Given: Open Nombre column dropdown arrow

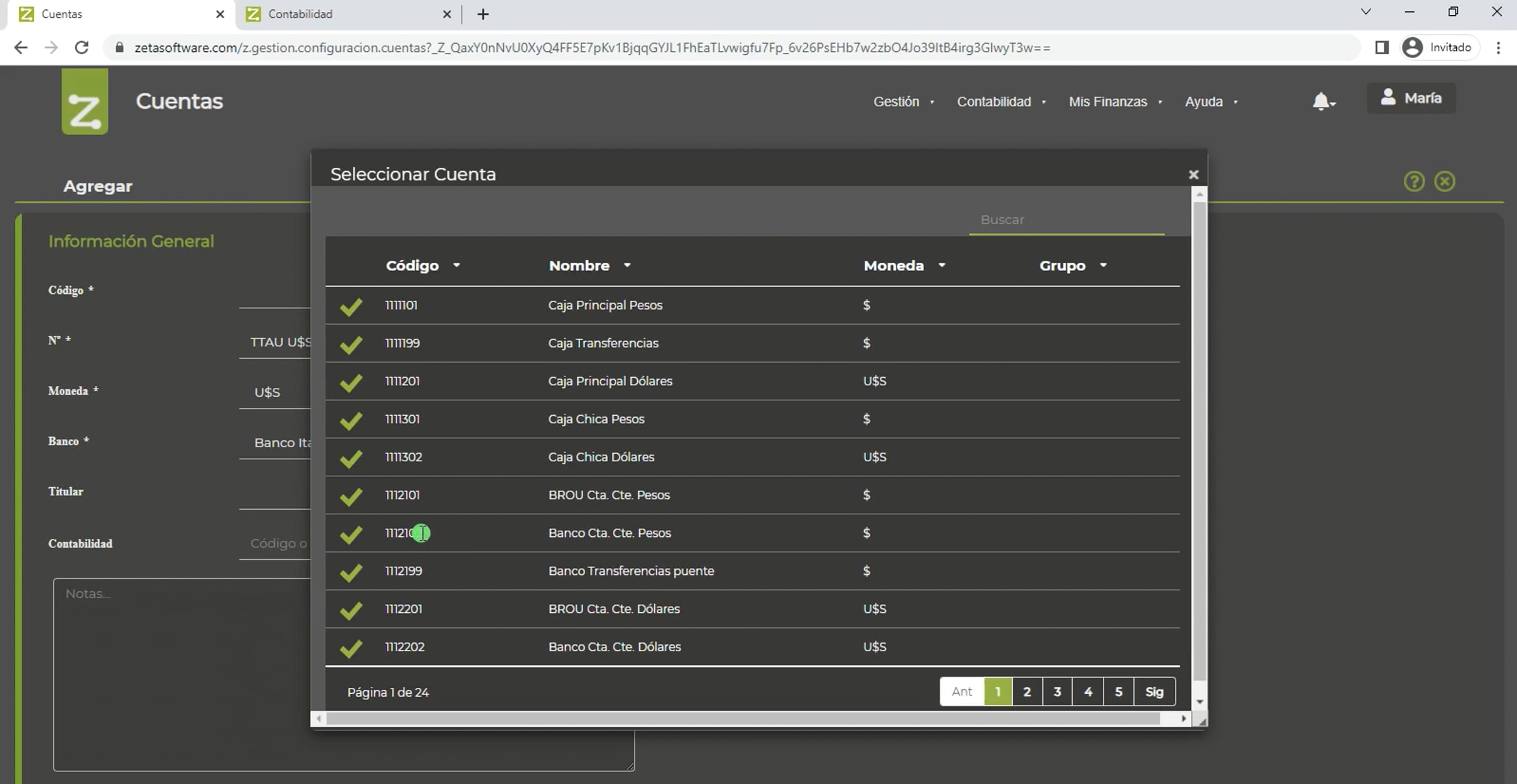Looking at the screenshot, I should 627,265.
